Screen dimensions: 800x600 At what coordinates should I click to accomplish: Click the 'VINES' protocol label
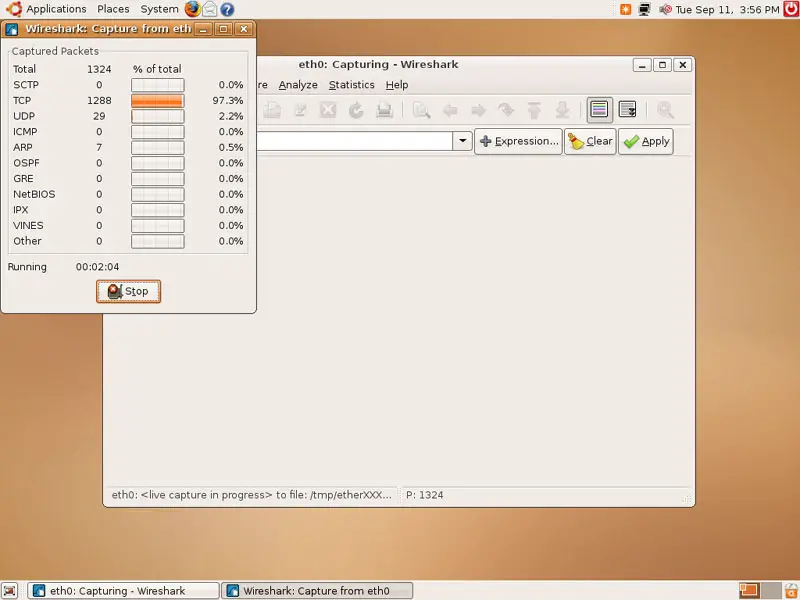coord(28,226)
